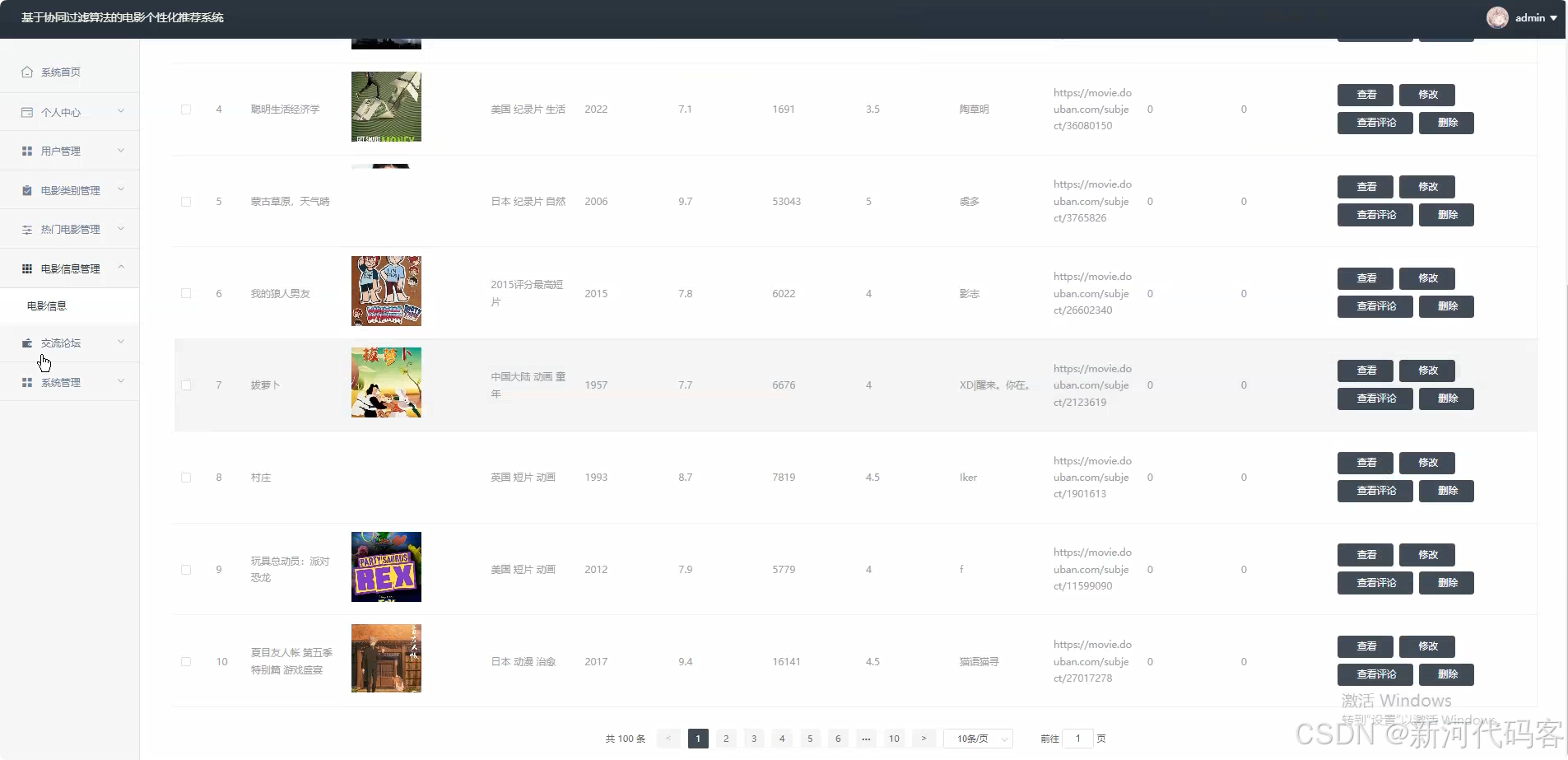Viewport: 1568px width, 760px height.
Task: Click the 用户管理 grid icon
Action: click(27, 151)
